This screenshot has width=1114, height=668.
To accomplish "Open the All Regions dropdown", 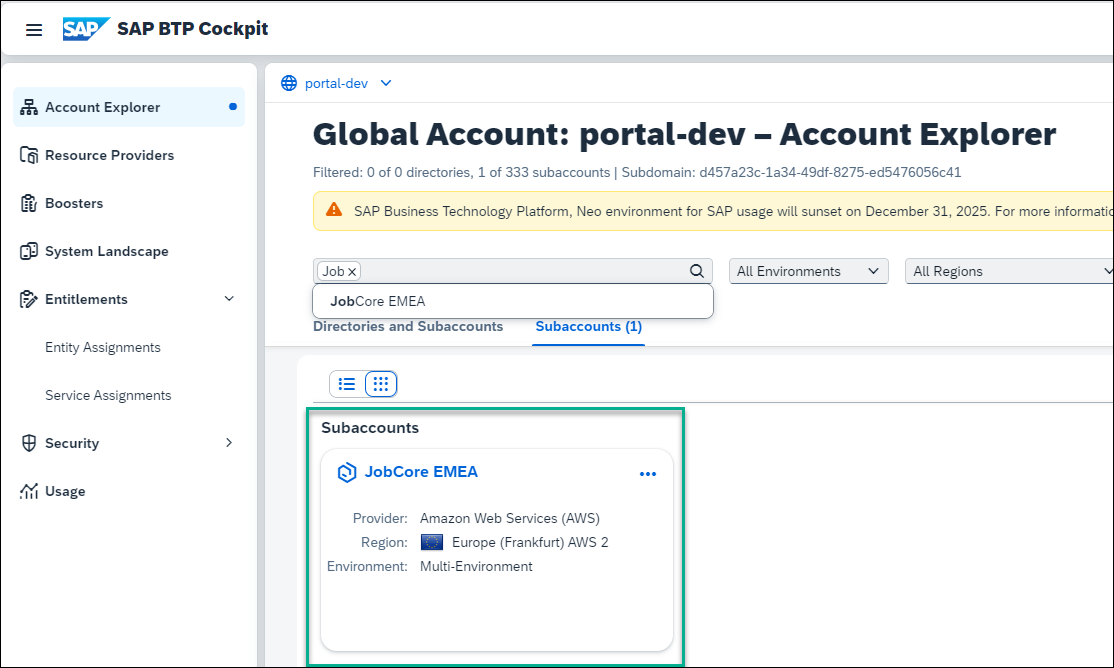I will coord(1010,271).
